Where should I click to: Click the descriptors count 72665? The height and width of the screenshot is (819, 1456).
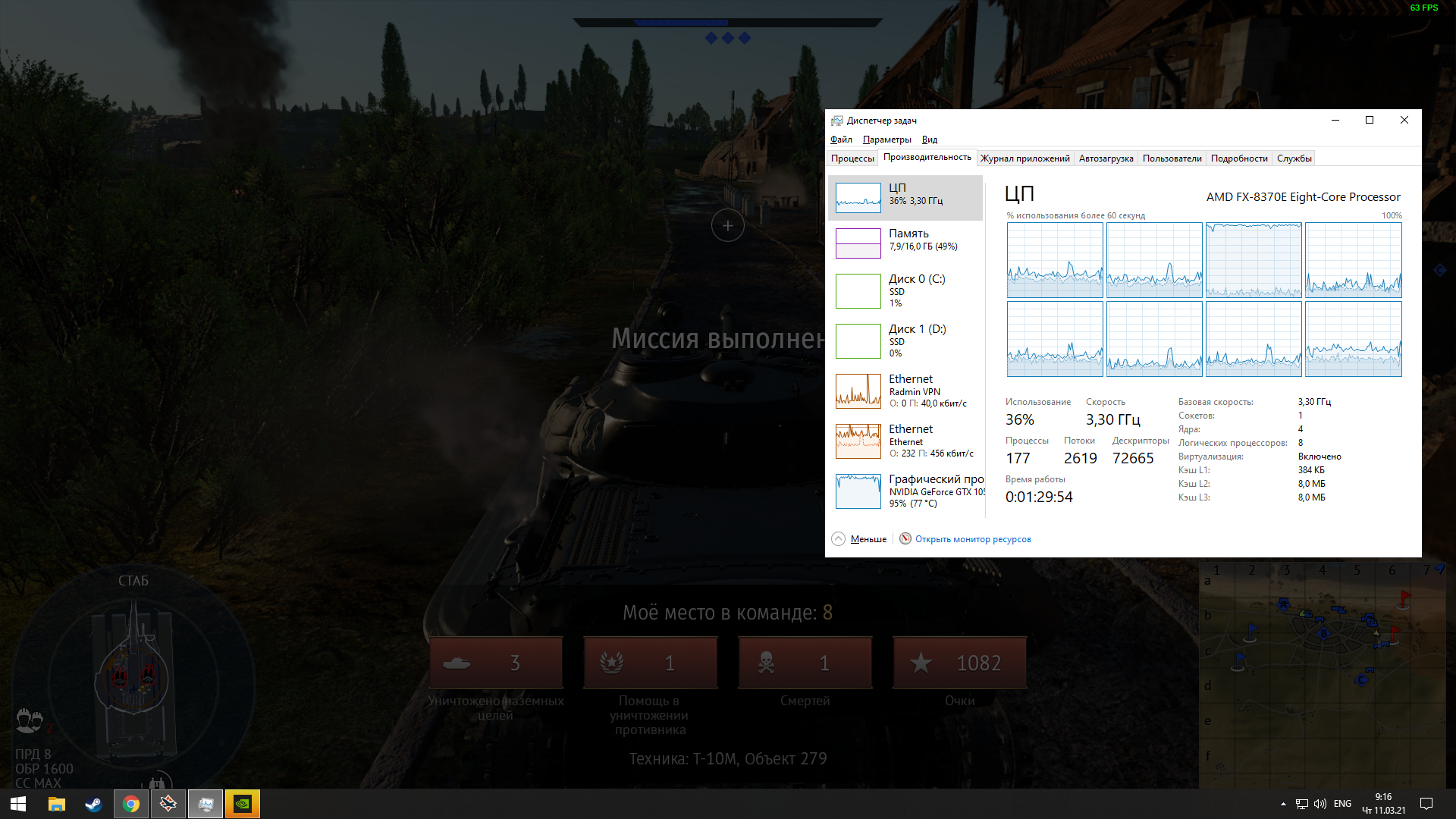coord(1133,458)
